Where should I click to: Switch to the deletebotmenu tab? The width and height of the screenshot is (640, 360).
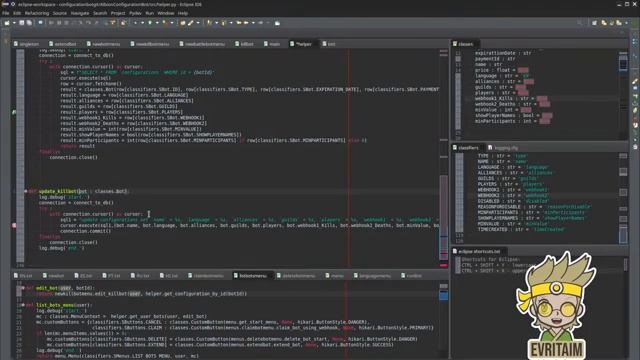coord(296,276)
